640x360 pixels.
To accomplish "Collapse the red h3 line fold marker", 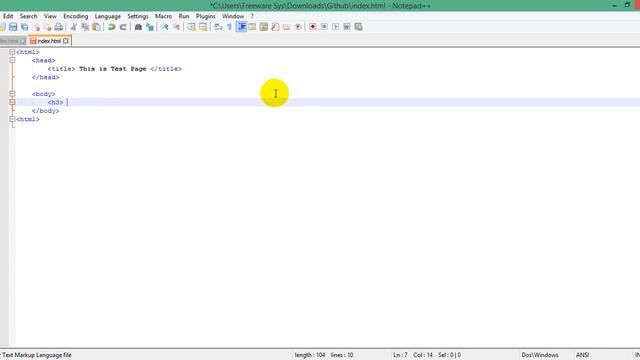I will [x=12, y=102].
